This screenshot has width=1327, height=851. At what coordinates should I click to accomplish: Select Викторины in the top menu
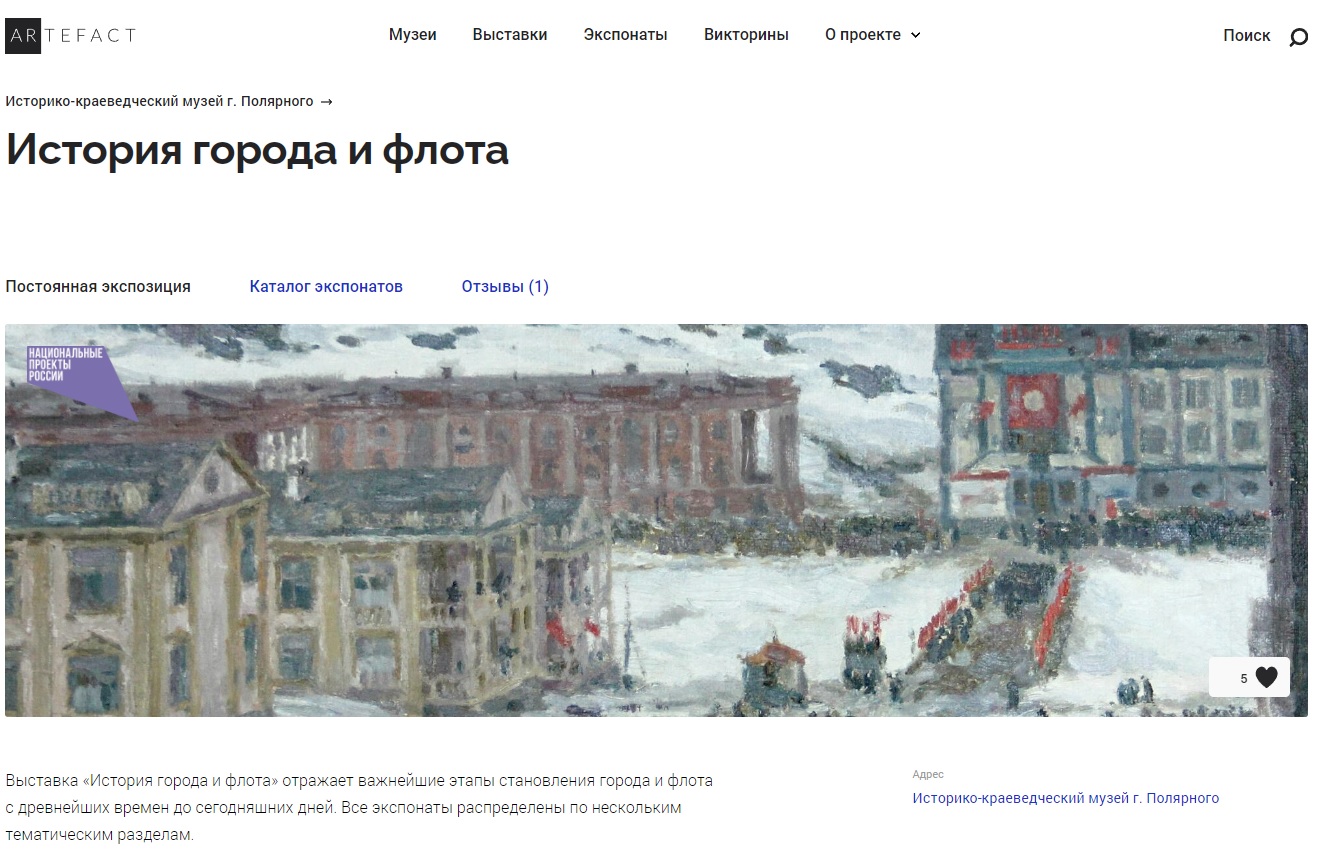point(746,35)
